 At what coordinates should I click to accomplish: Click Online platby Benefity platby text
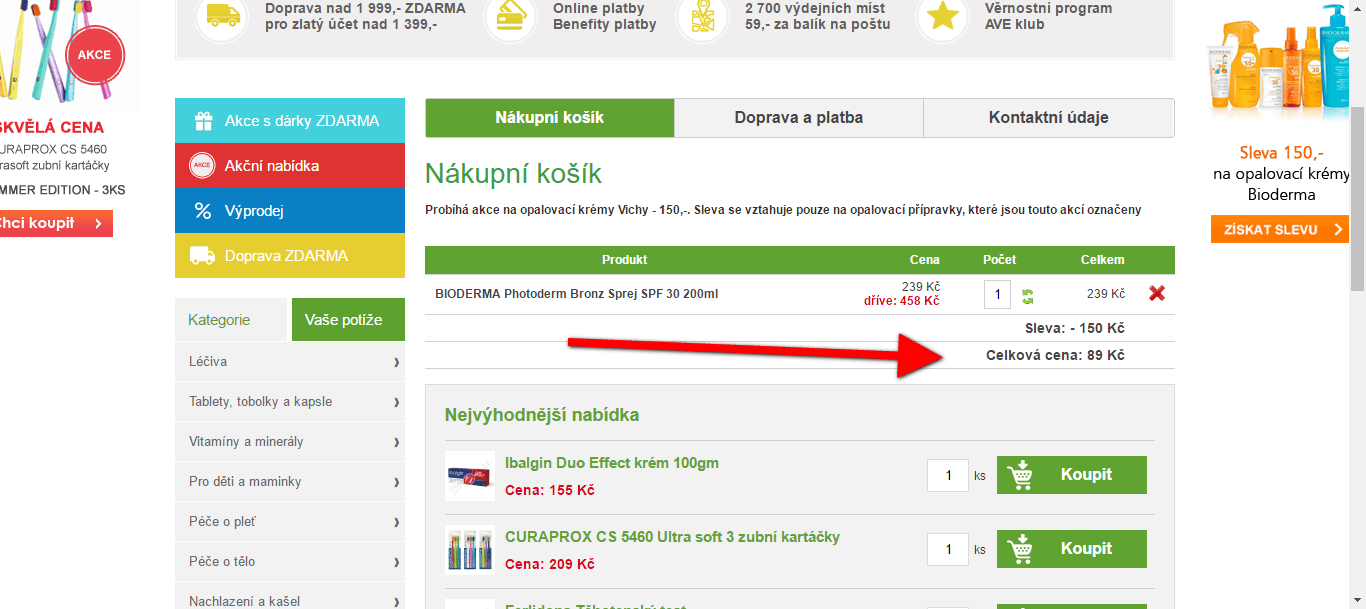(x=605, y=16)
